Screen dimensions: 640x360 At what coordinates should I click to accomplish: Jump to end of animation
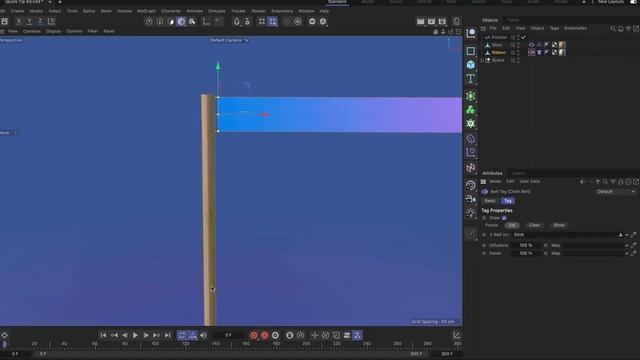pos(167,335)
